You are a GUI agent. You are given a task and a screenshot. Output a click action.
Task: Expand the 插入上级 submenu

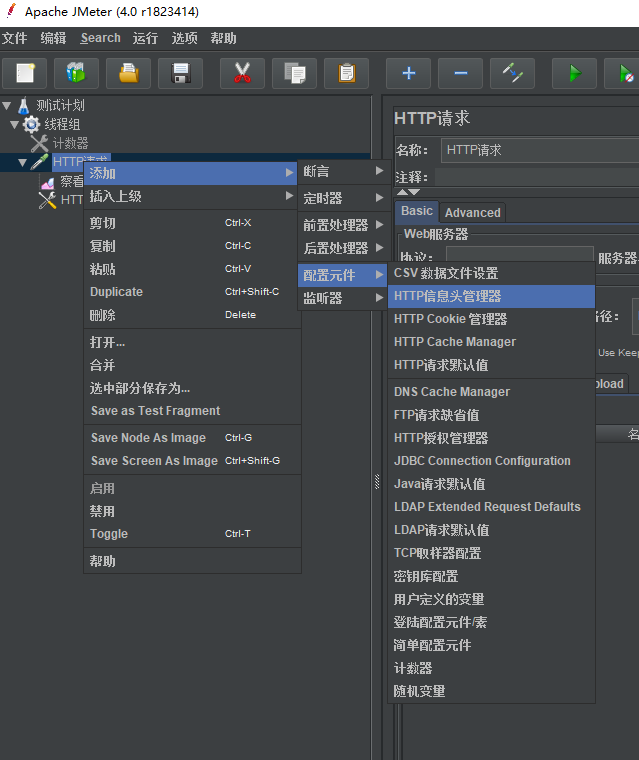191,196
